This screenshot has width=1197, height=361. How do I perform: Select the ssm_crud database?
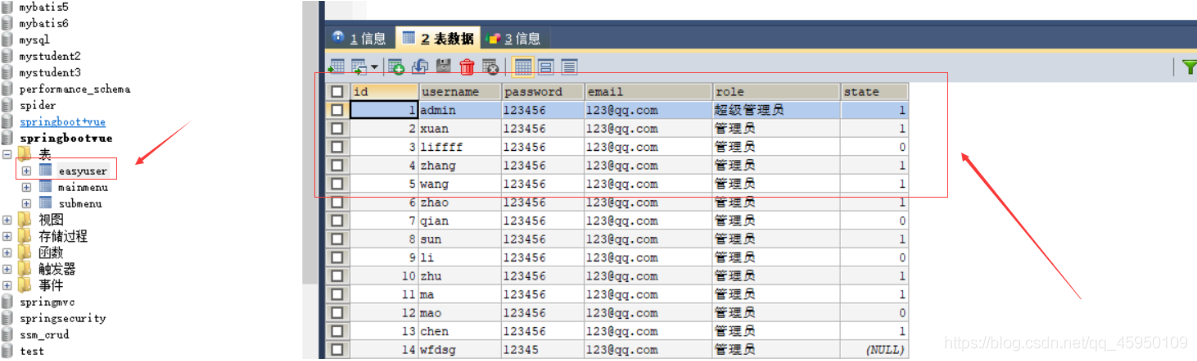44,334
